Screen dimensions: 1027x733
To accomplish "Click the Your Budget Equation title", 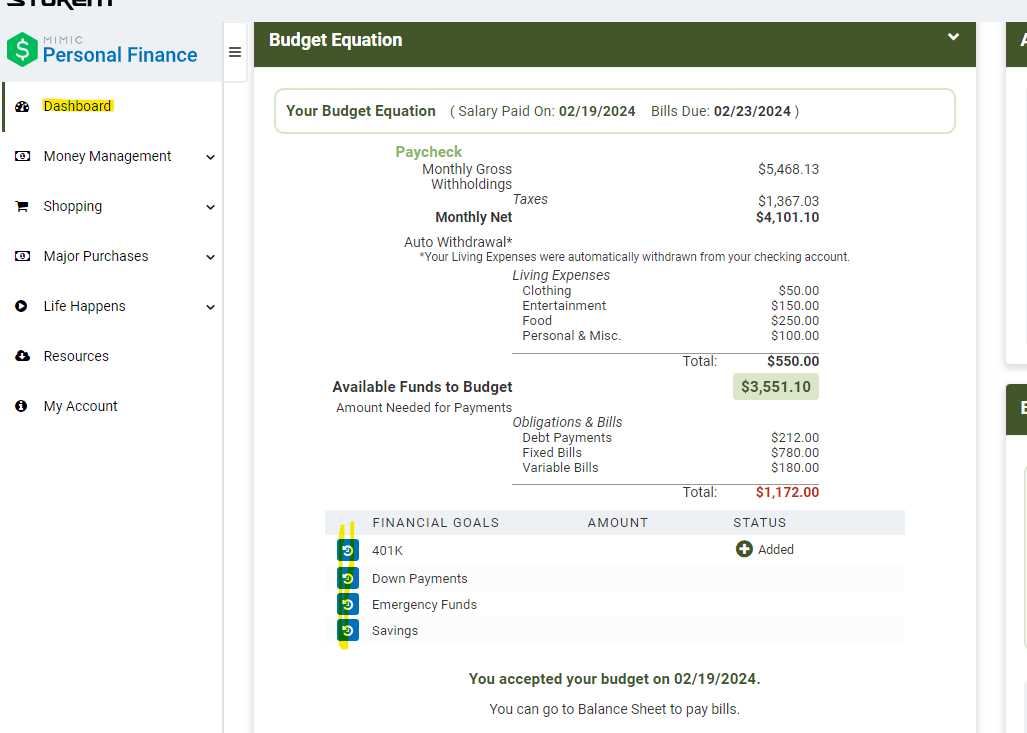I will tap(361, 111).
